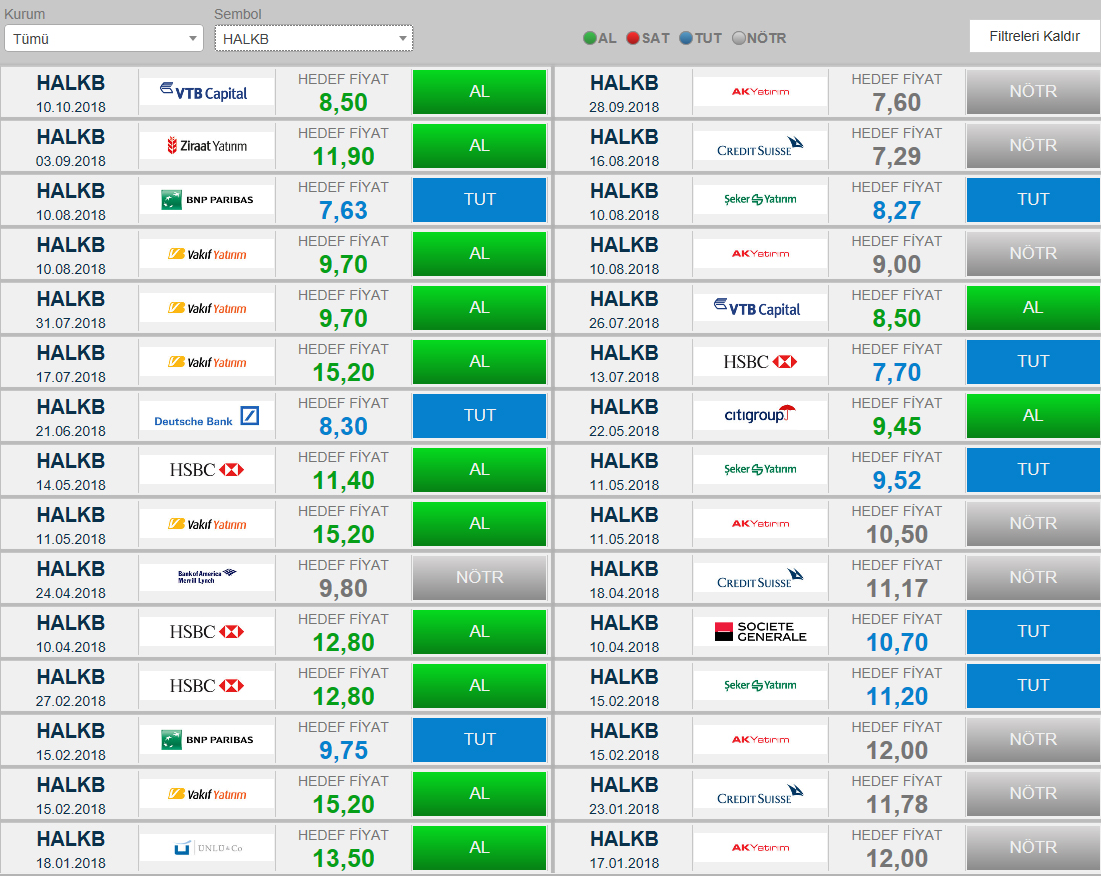The image size is (1101, 876).
Task: Click the date 10.10.2018
Action: click(x=71, y=107)
